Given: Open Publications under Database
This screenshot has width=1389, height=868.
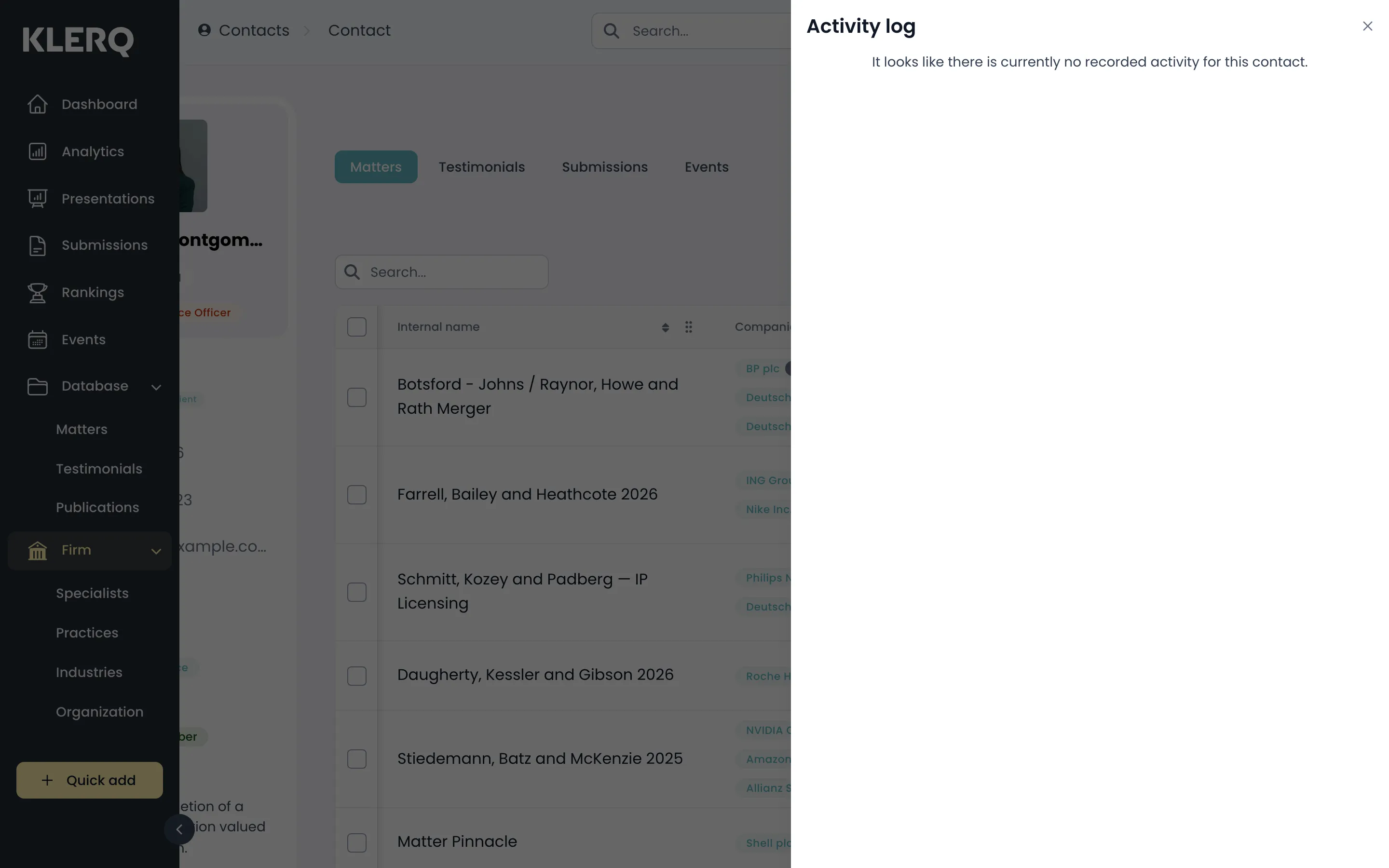Looking at the screenshot, I should coord(97,507).
